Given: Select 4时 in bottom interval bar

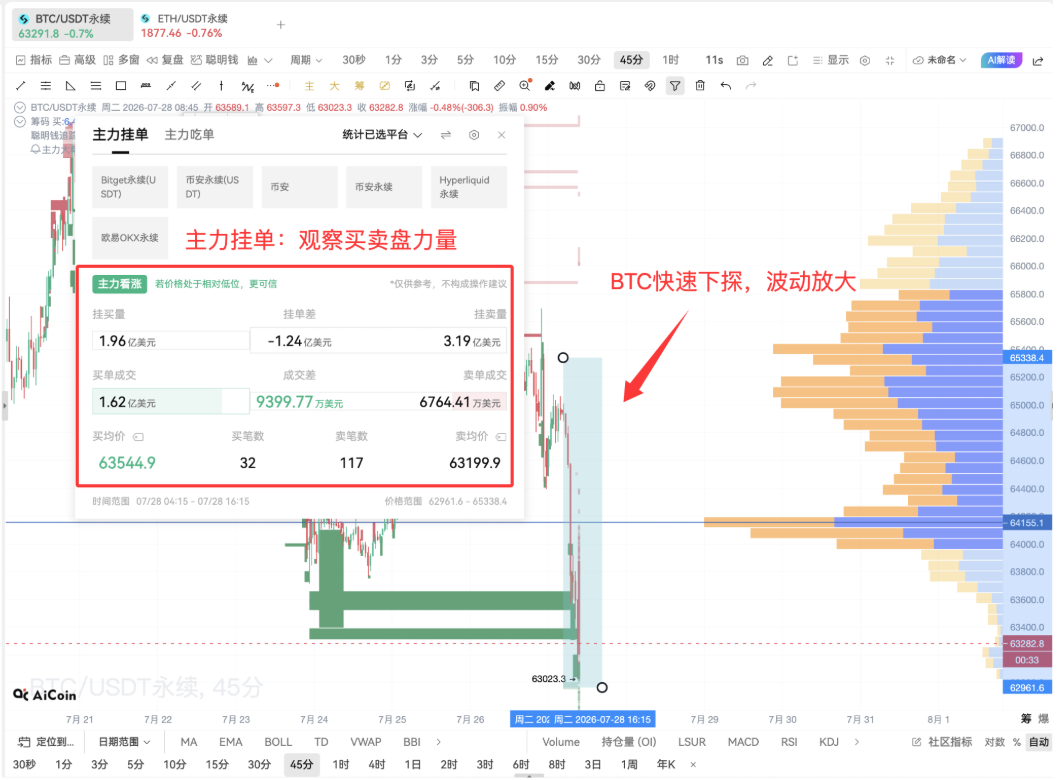Looking at the screenshot, I should point(377,764).
